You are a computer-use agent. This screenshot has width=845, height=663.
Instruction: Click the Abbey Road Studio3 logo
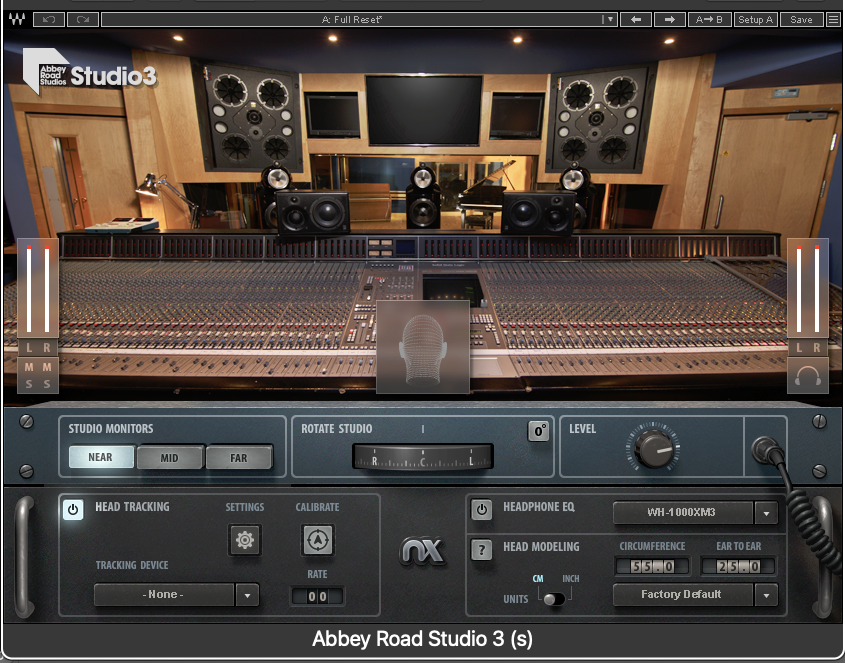click(x=90, y=73)
